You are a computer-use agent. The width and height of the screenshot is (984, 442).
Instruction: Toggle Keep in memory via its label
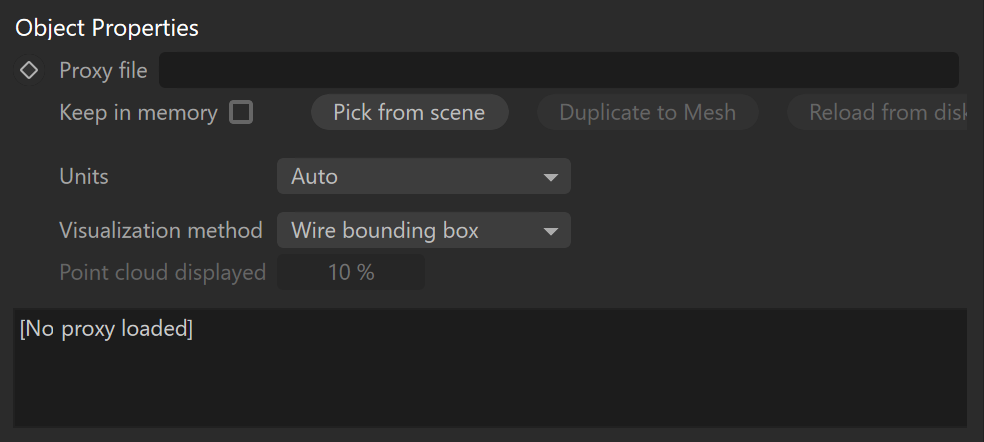coord(138,112)
